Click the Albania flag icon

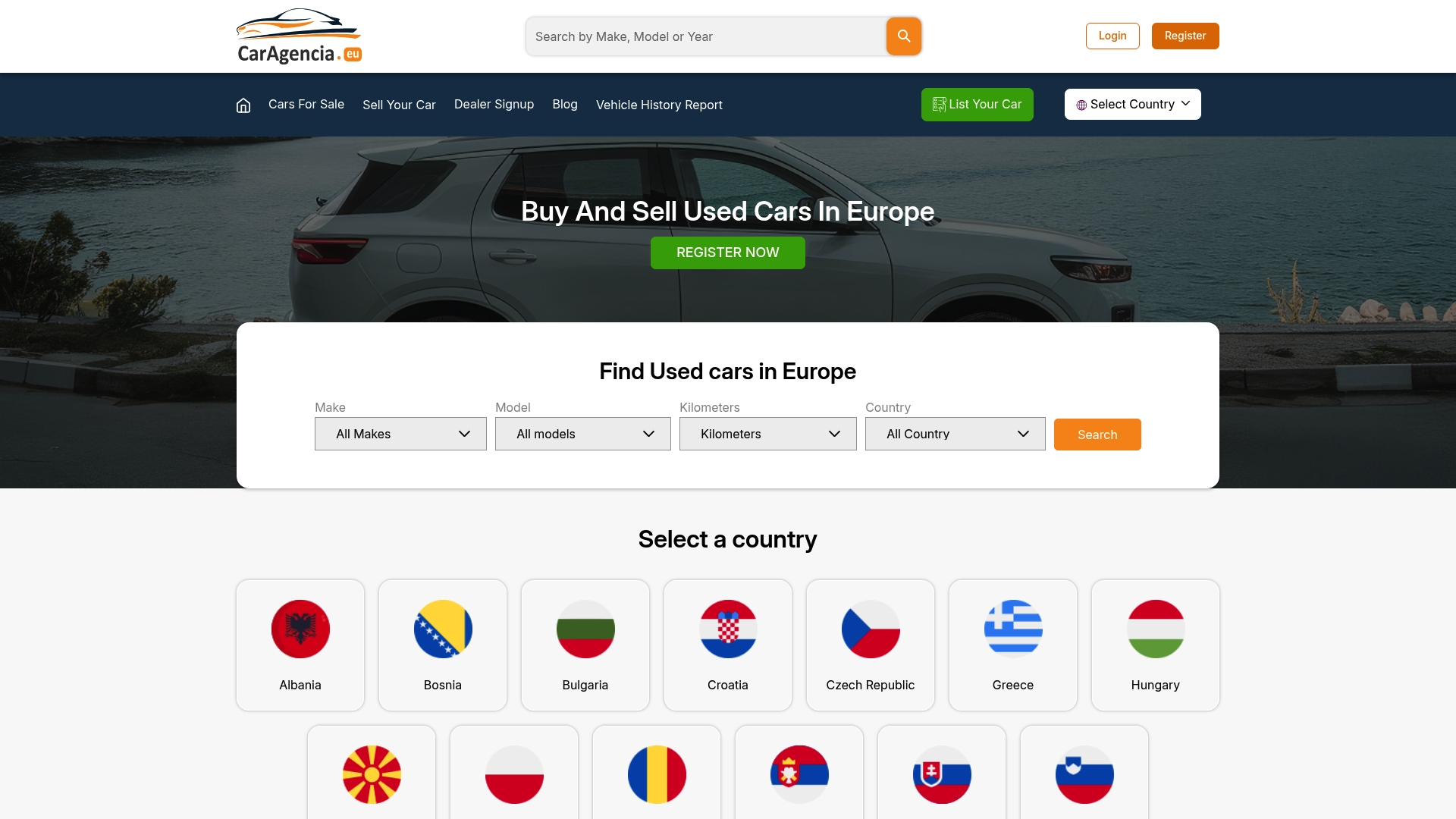[300, 629]
